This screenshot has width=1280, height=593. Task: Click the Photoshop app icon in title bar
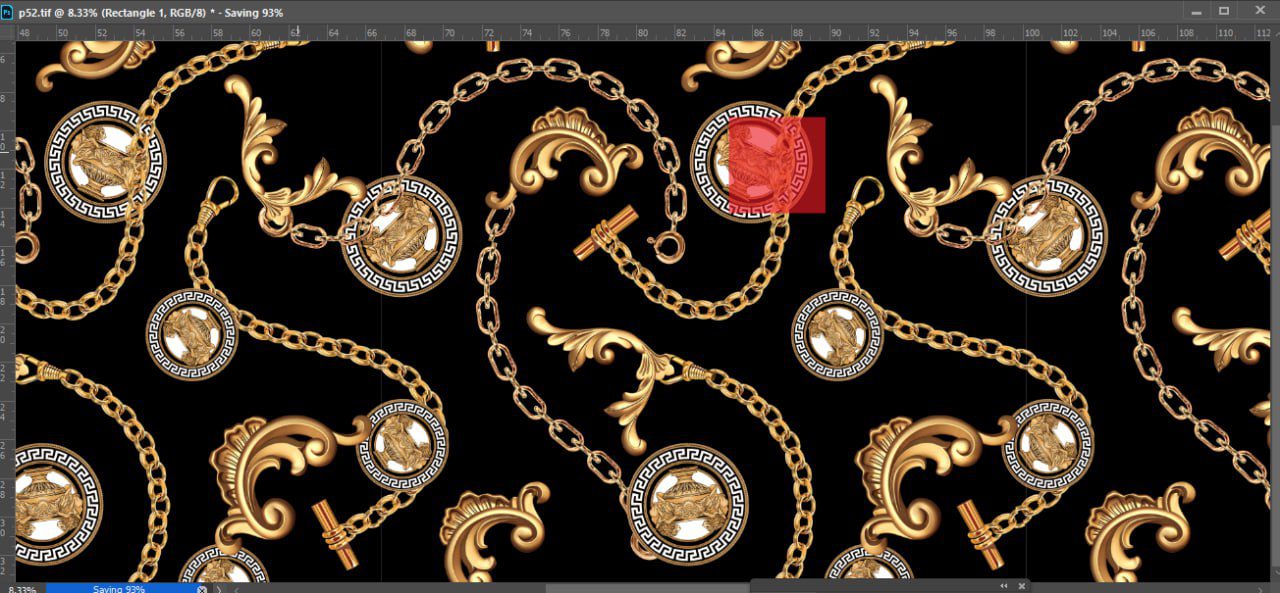tap(7, 12)
